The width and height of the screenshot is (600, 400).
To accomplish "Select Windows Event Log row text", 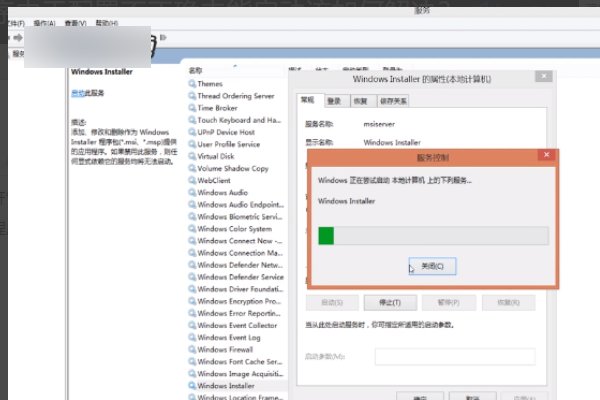I will click(229, 338).
